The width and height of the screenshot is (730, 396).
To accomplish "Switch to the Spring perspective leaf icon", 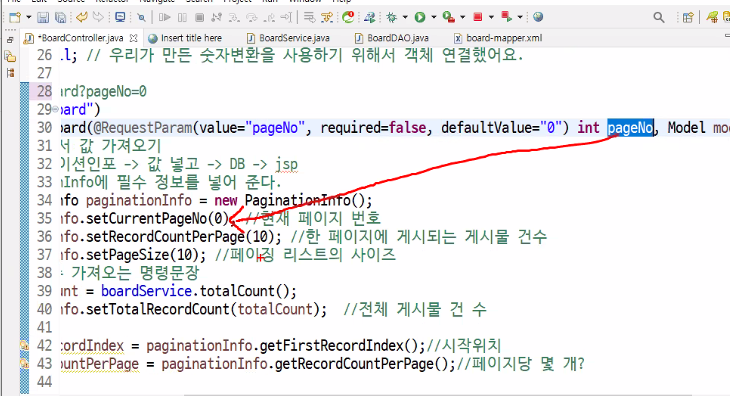I will pos(712,18).
